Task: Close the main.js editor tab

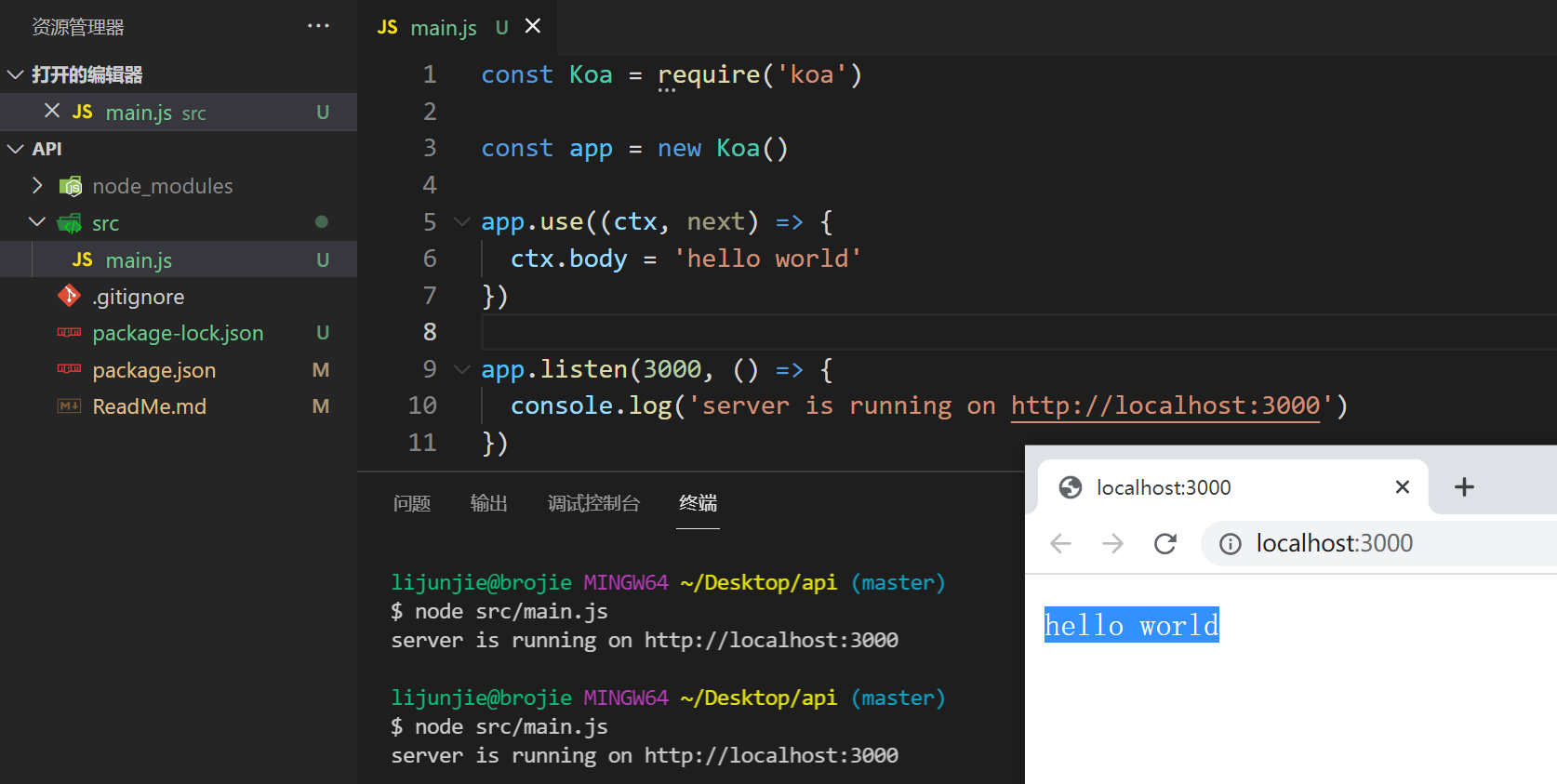Action: point(533,26)
